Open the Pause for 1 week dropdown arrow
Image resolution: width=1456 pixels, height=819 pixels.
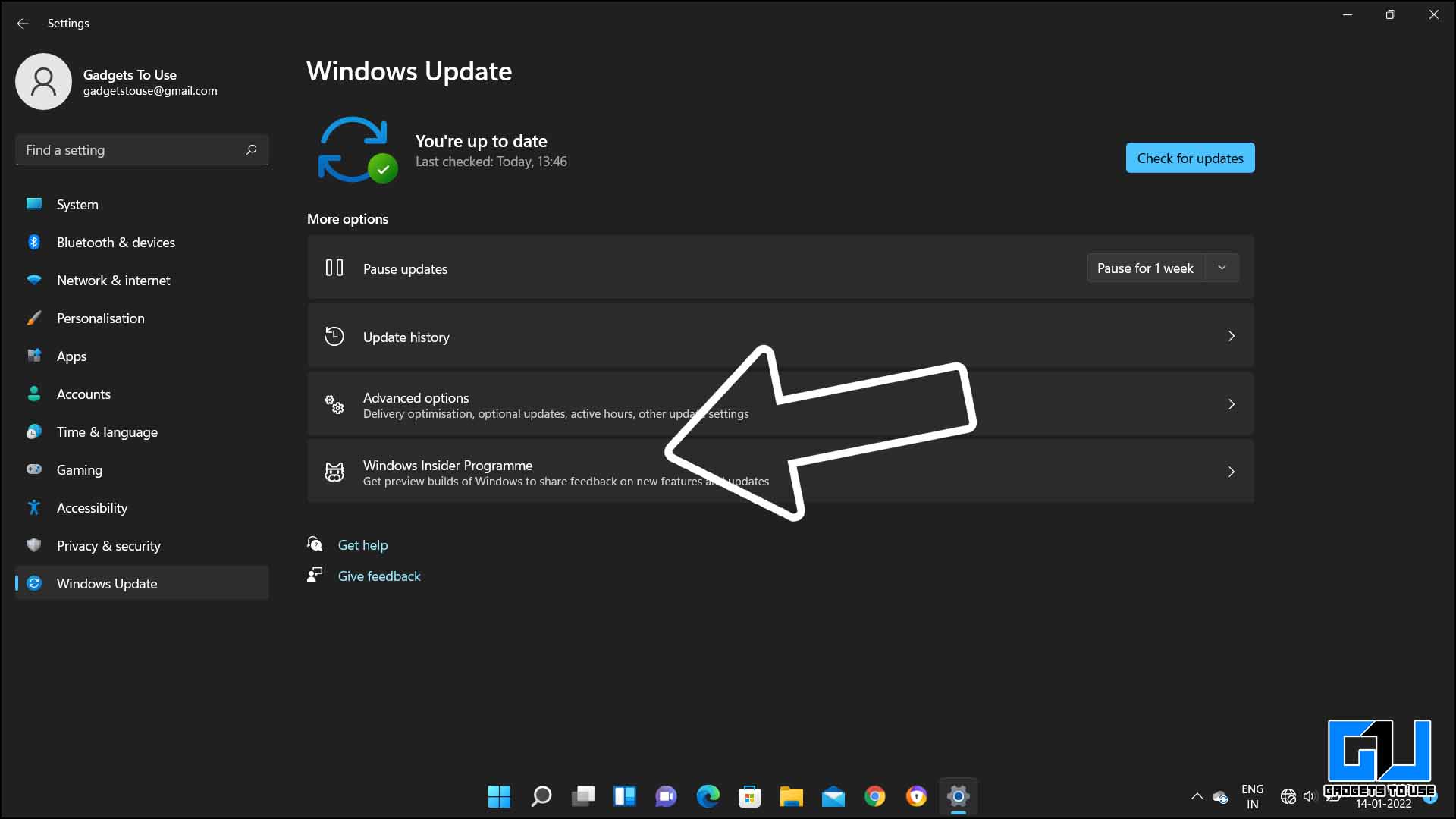click(1221, 267)
